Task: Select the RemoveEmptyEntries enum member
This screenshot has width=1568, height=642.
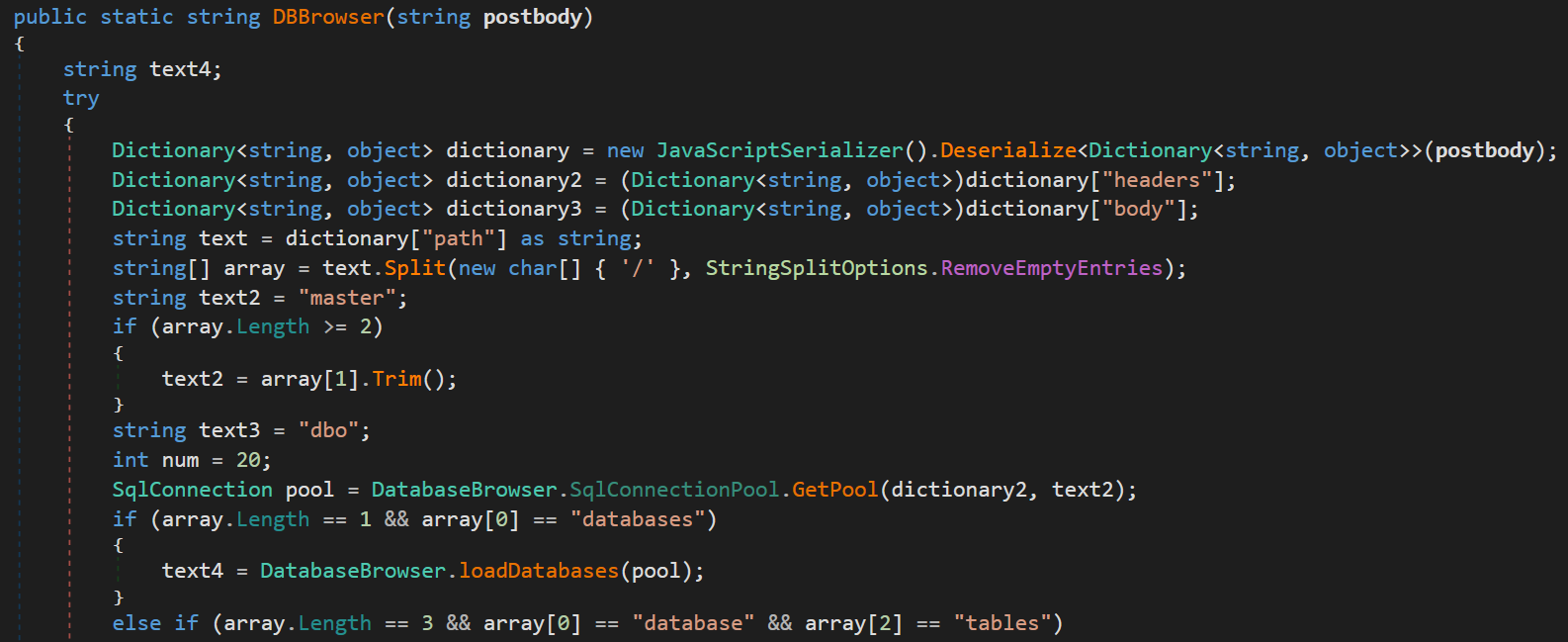Action: click(x=1052, y=268)
